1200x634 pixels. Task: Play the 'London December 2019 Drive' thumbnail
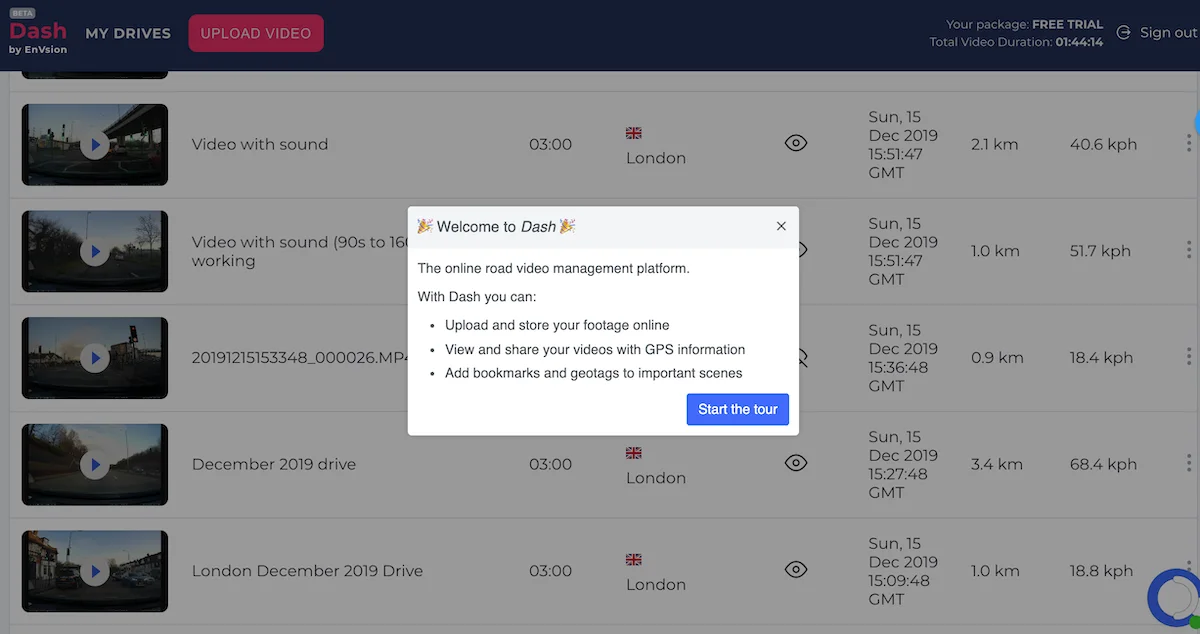point(95,572)
